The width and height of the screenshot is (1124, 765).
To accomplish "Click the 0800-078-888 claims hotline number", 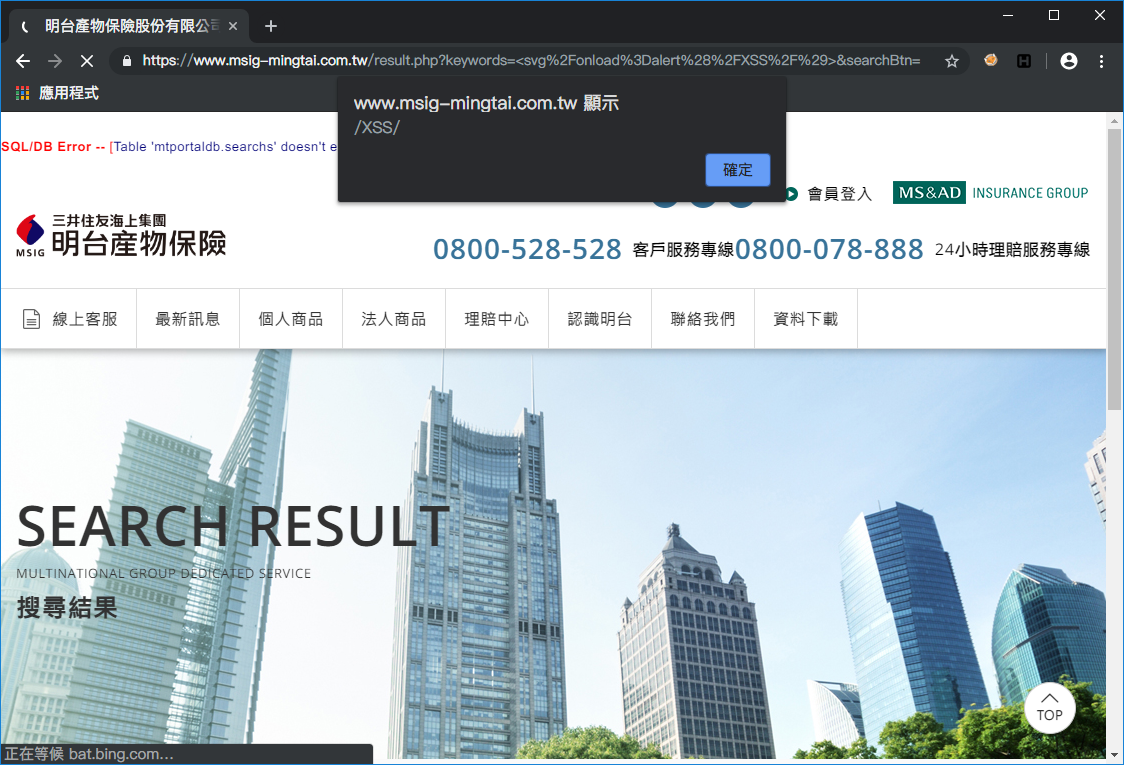I will 829,250.
